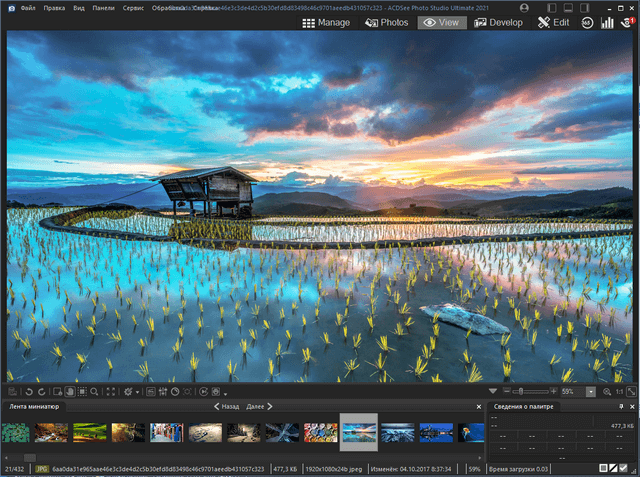Switch to Manage mode
Screen dimensions: 640x477
point(326,22)
